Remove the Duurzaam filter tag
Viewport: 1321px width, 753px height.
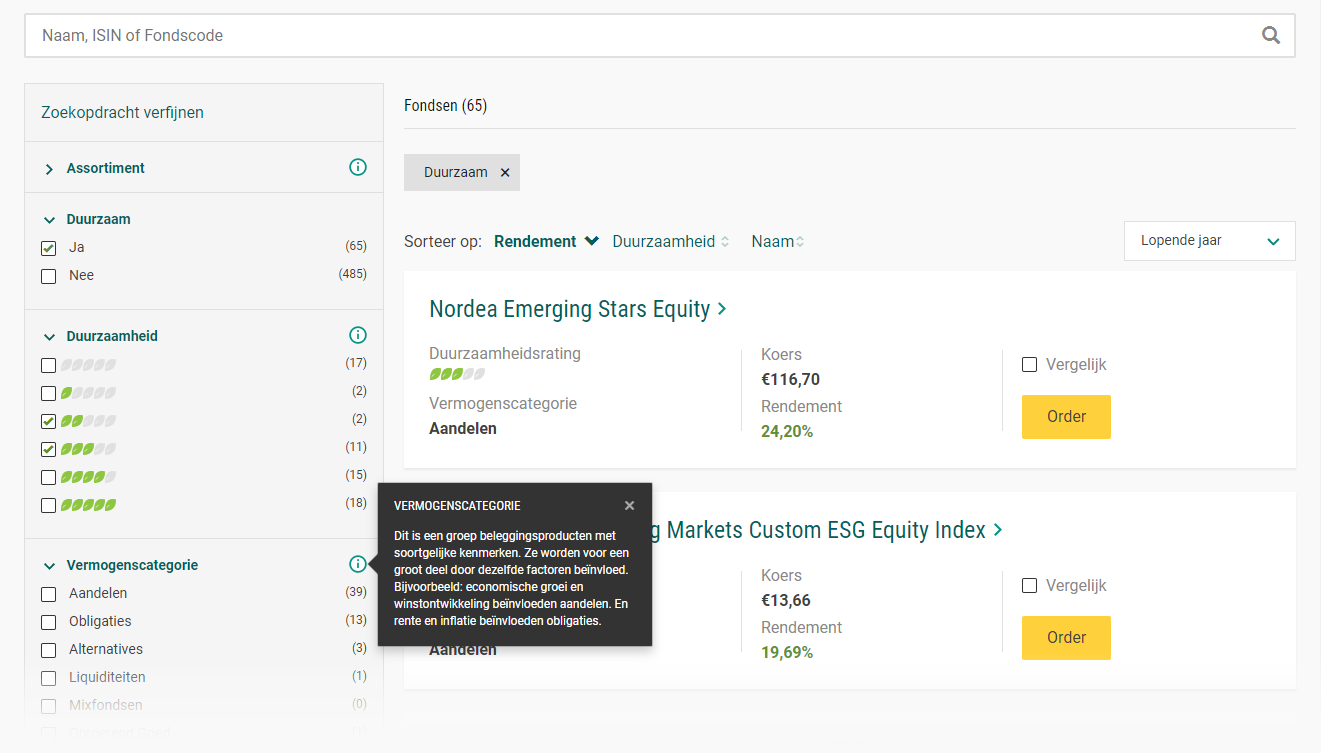(505, 172)
